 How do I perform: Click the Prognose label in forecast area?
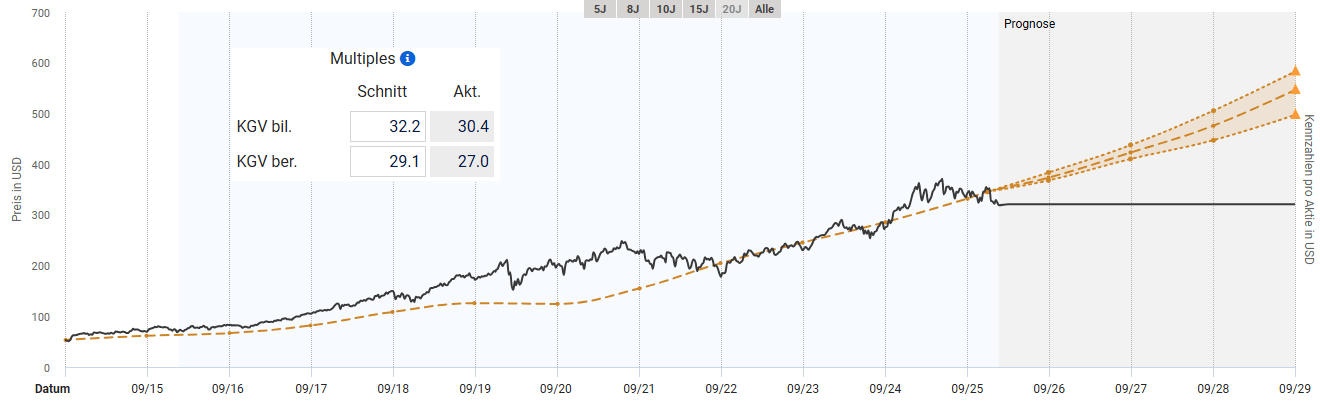[x=1030, y=24]
